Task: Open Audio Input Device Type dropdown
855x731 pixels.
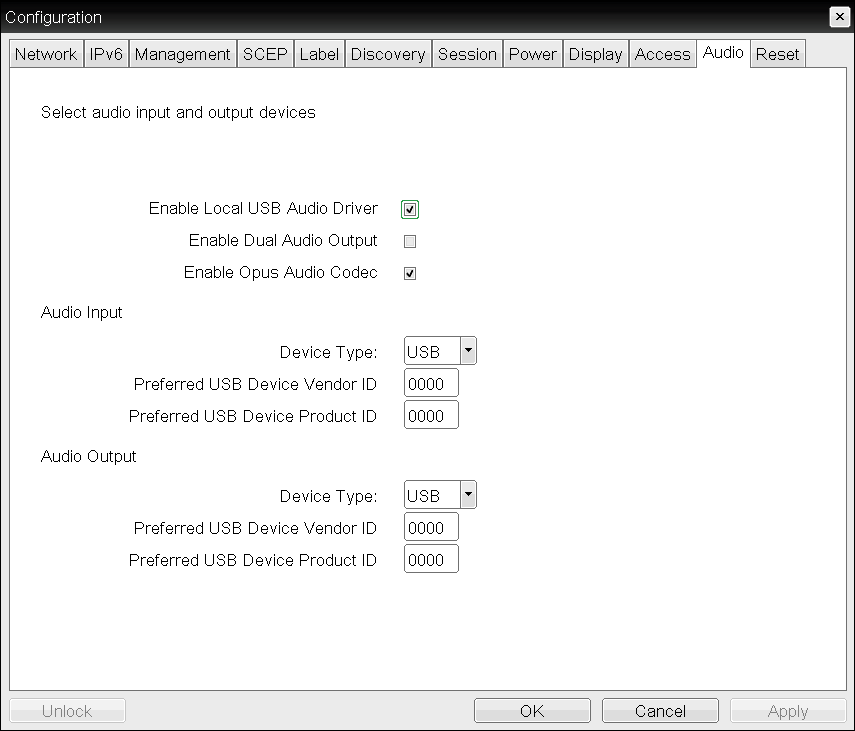Action: pos(440,351)
